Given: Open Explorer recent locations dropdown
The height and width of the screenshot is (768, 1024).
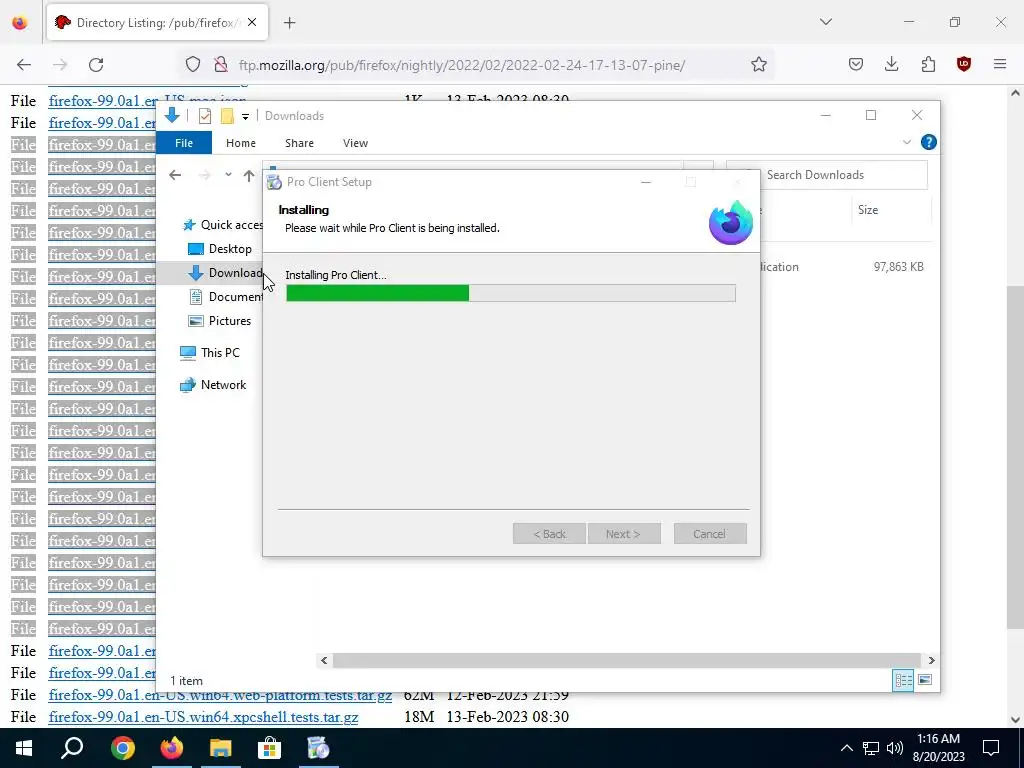Looking at the screenshot, I should [x=228, y=175].
